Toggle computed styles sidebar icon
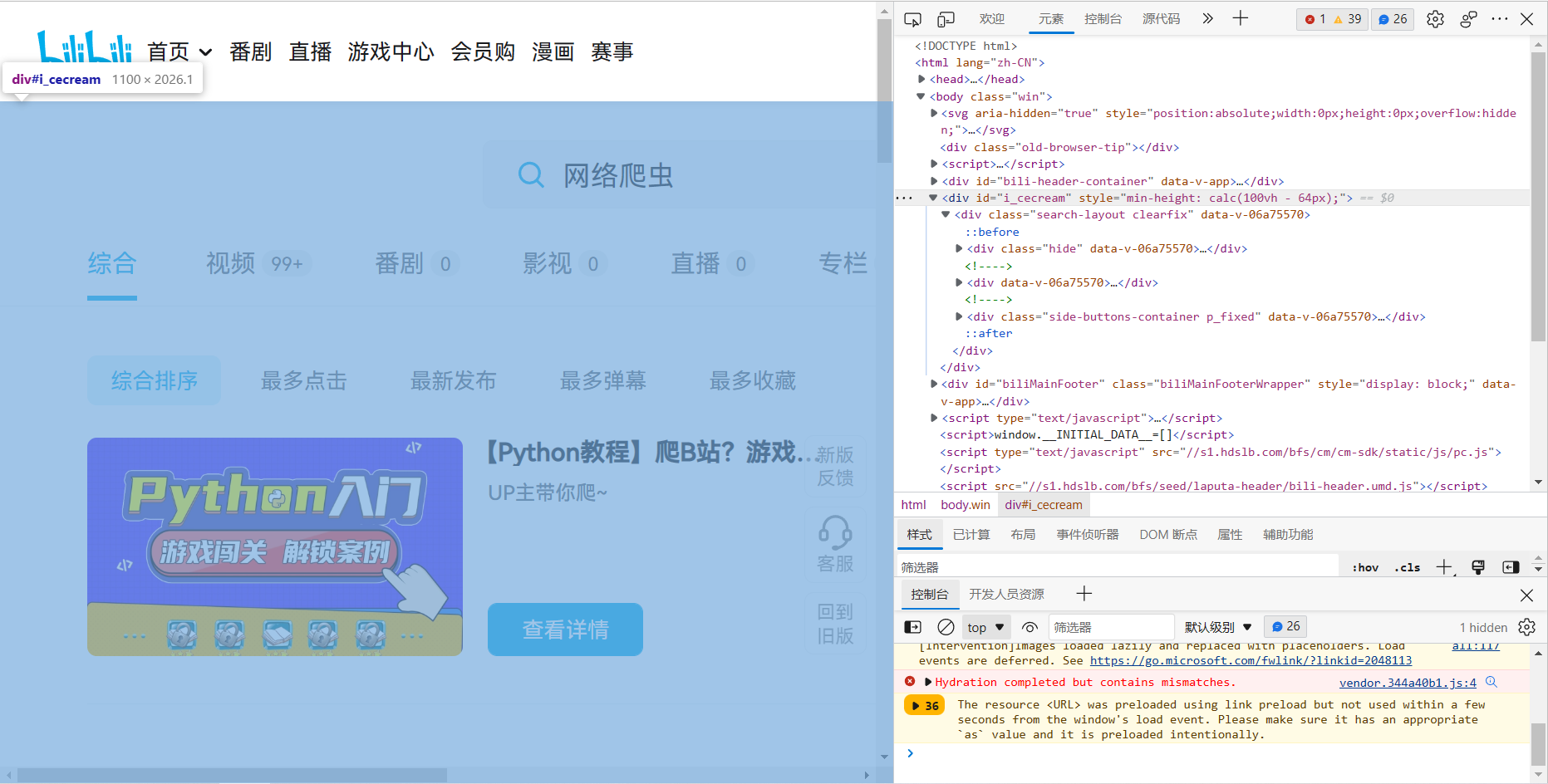The width and height of the screenshot is (1548, 784). [1511, 567]
